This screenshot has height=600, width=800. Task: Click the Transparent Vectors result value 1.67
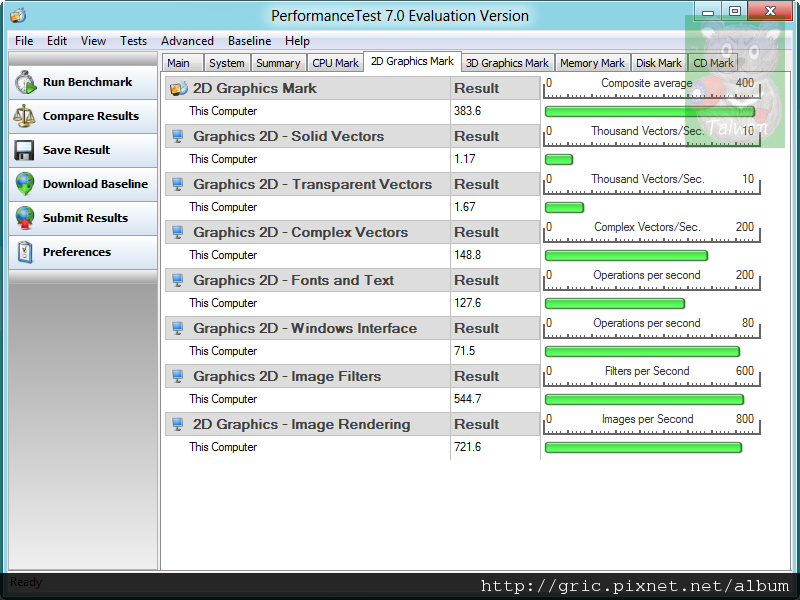[464, 207]
